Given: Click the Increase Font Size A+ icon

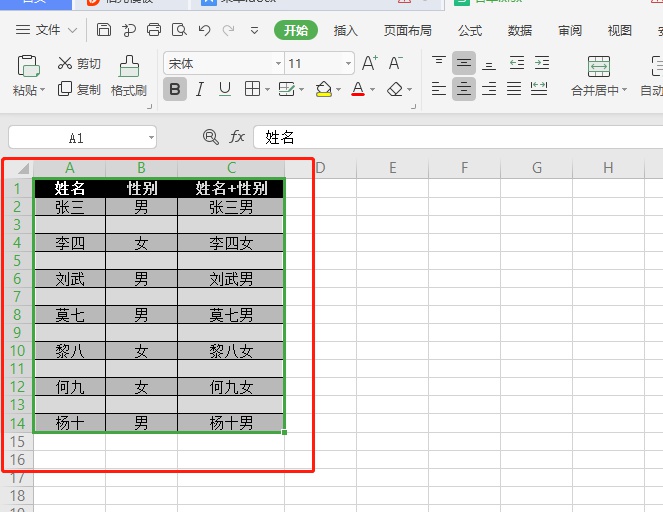Looking at the screenshot, I should (x=370, y=63).
